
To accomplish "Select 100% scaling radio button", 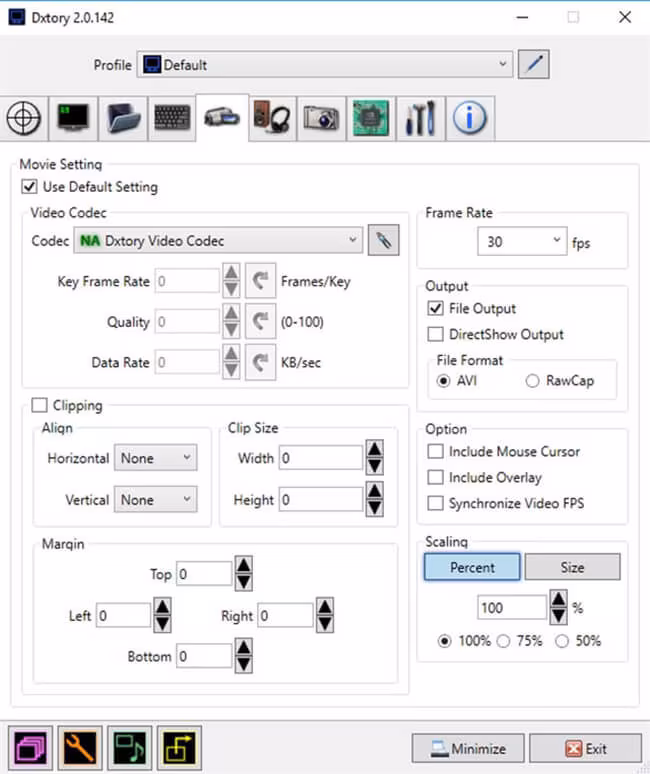I will click(x=444, y=641).
